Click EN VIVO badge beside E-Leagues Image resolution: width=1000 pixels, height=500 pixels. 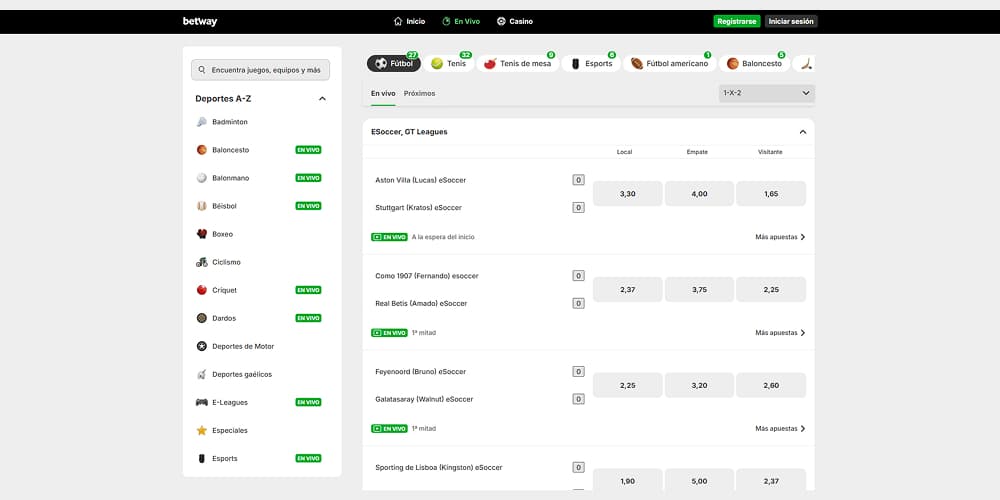[x=308, y=402]
